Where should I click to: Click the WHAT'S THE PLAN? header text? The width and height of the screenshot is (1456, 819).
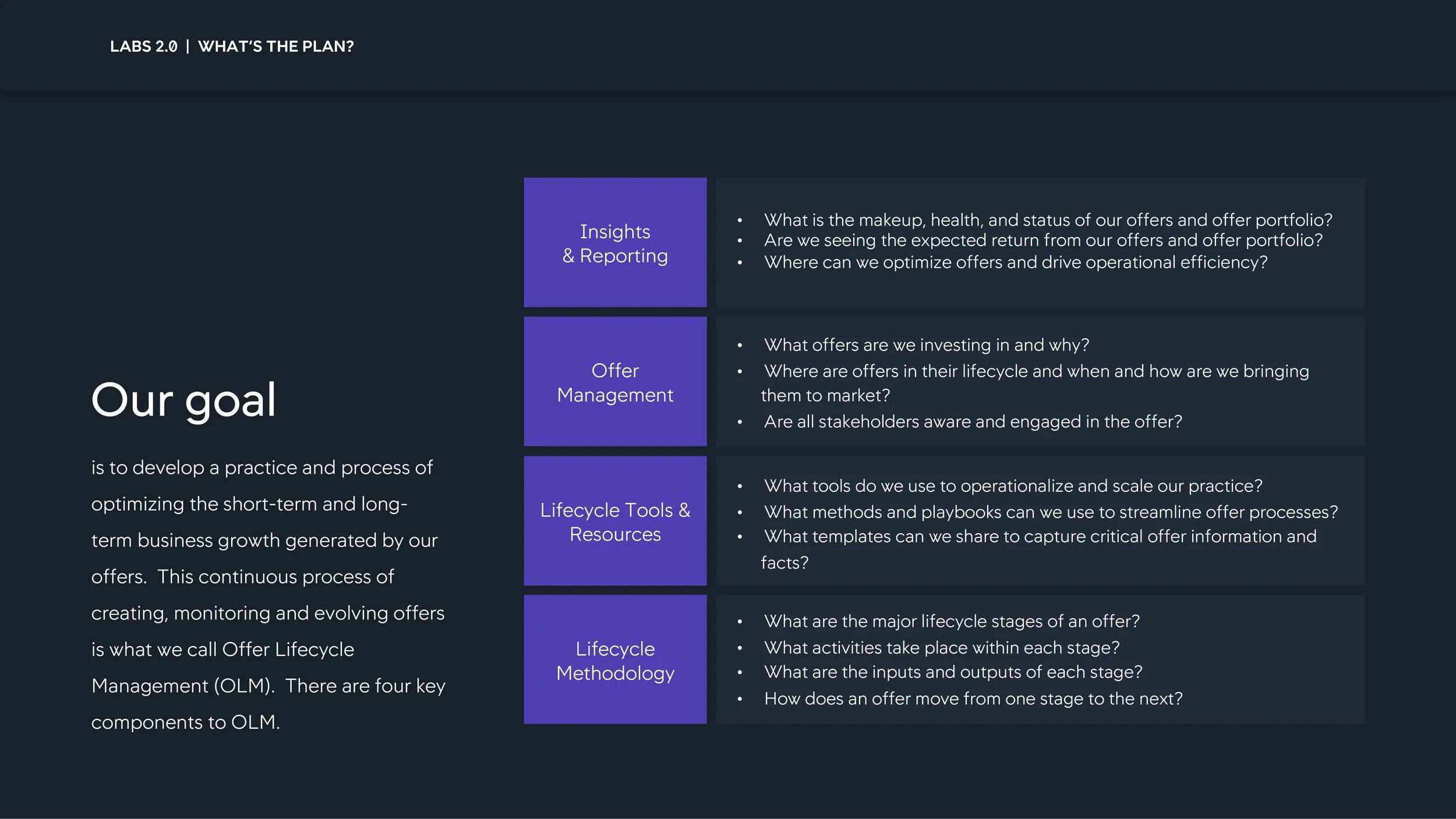[x=276, y=47]
